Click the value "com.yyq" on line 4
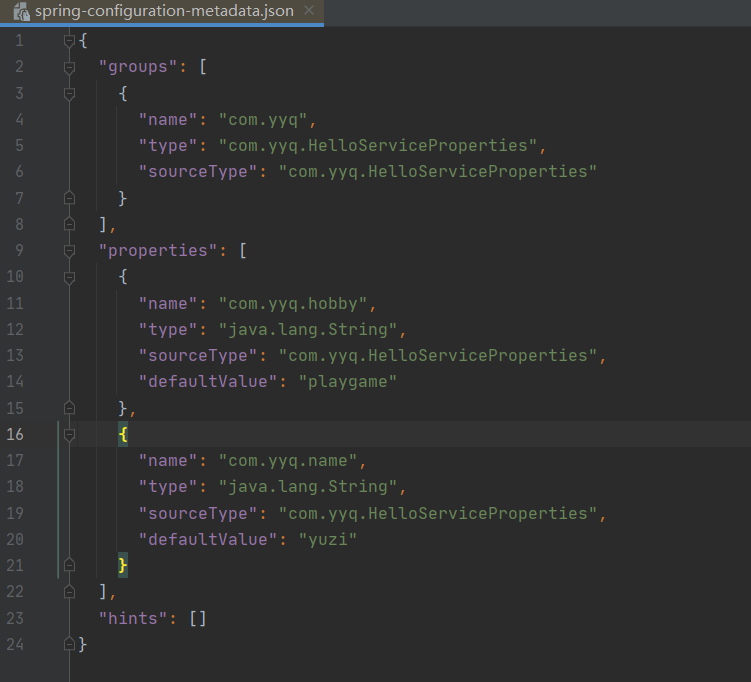 [262, 119]
